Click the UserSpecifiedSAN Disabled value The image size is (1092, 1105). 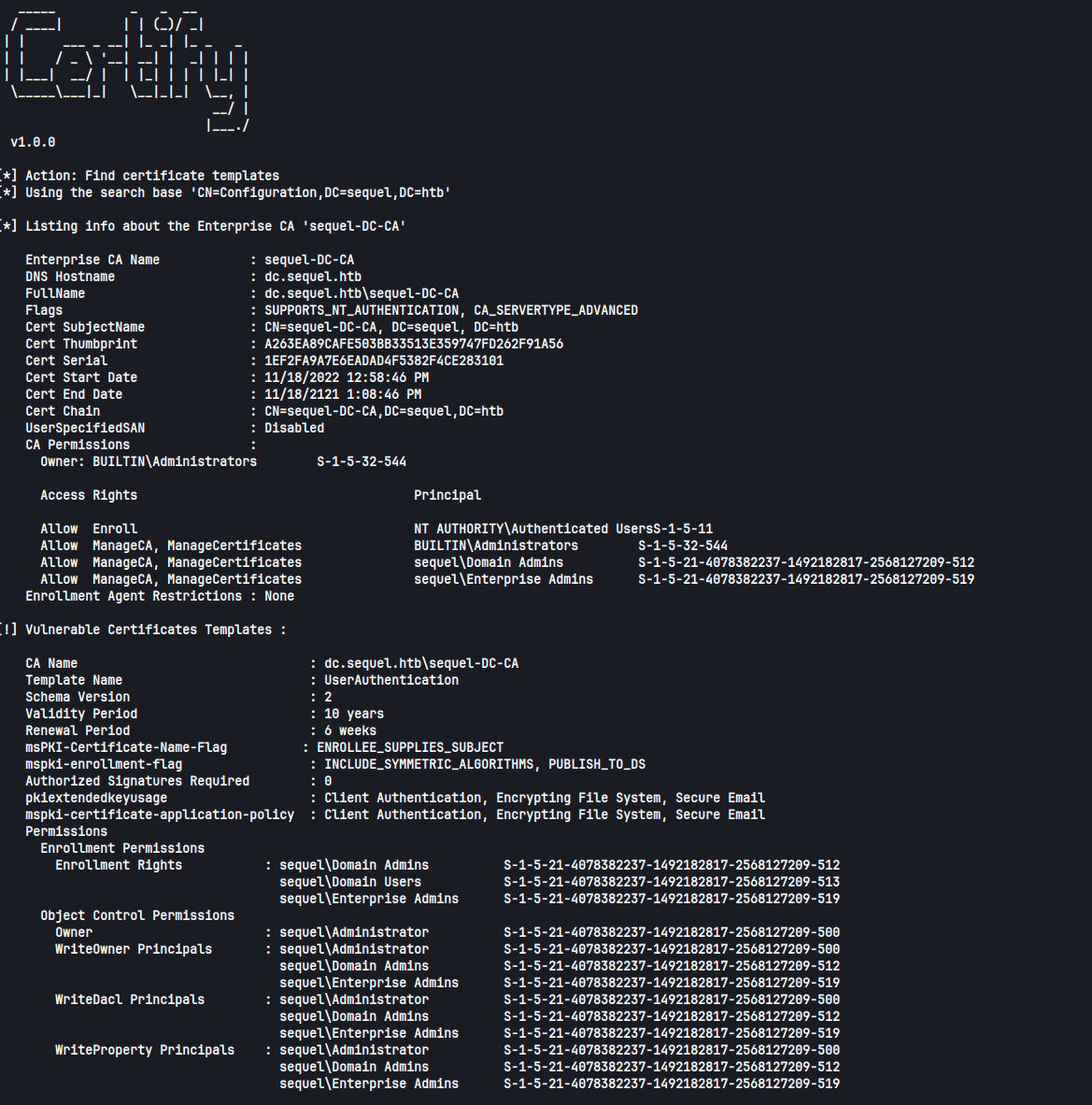click(293, 428)
